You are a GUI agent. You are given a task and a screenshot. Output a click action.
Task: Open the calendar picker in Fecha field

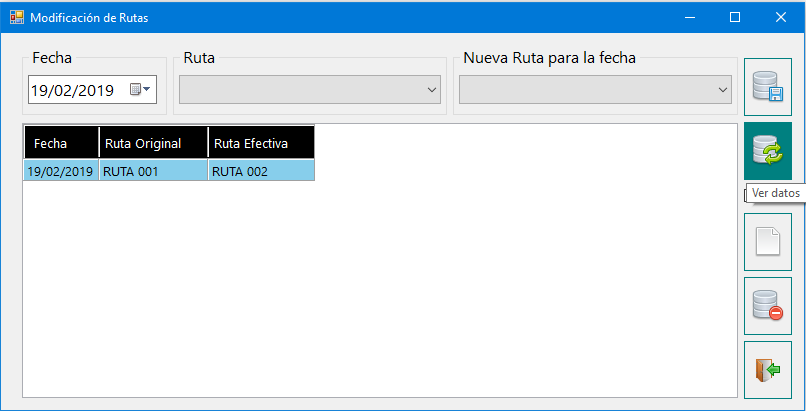(139, 90)
